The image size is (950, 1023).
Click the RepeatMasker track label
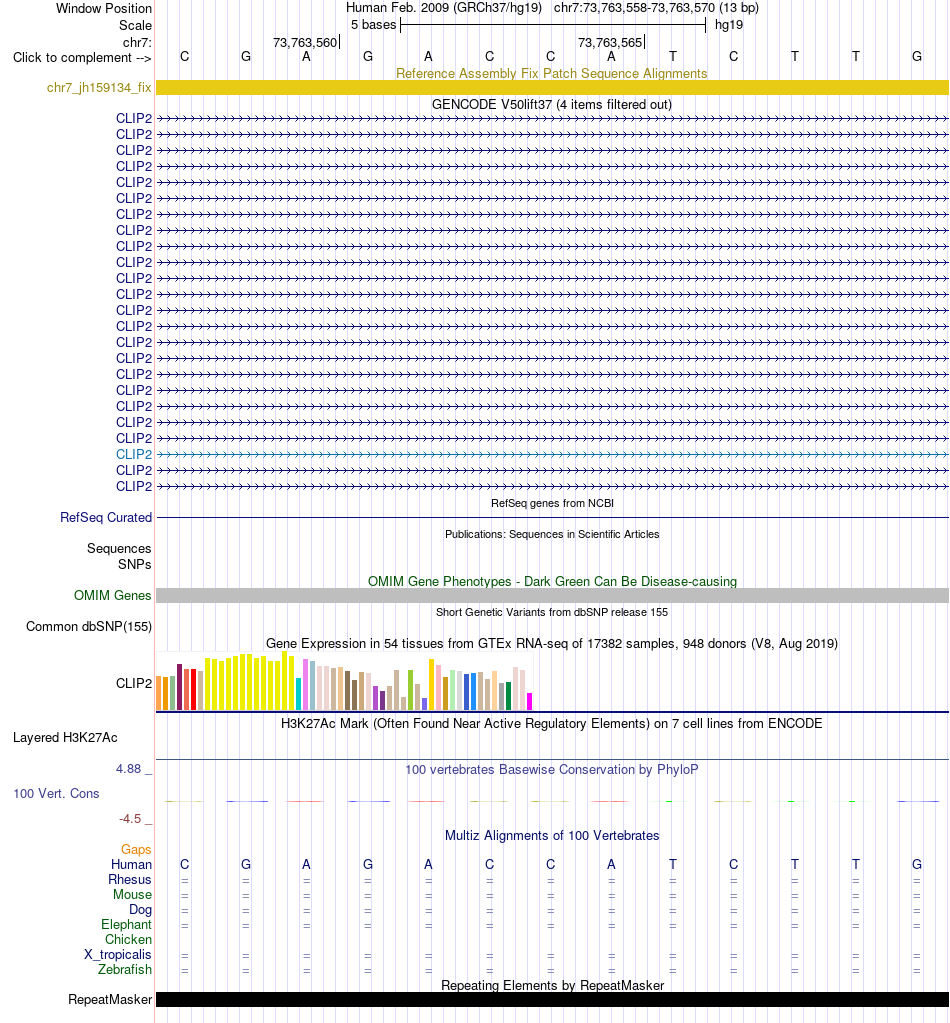tap(110, 1000)
